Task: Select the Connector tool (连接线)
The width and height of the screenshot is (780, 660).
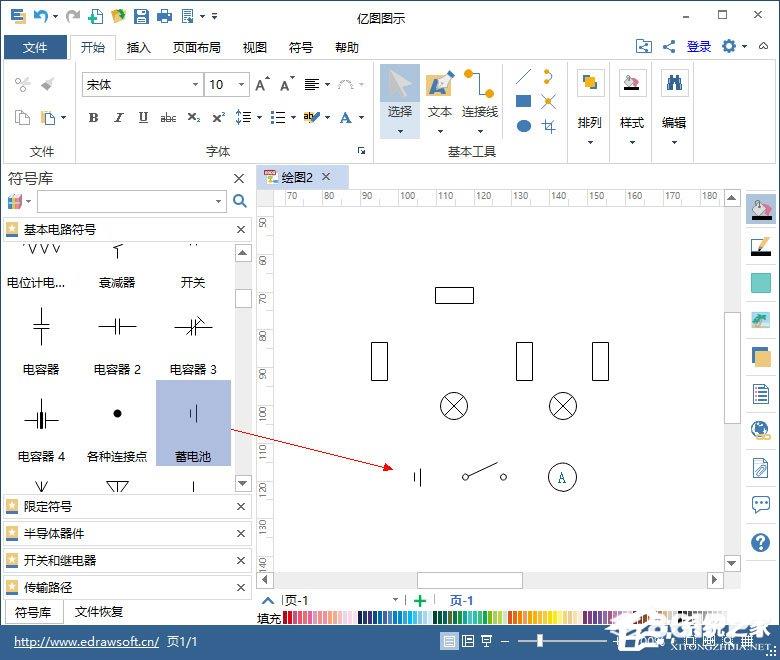Action: click(x=480, y=102)
